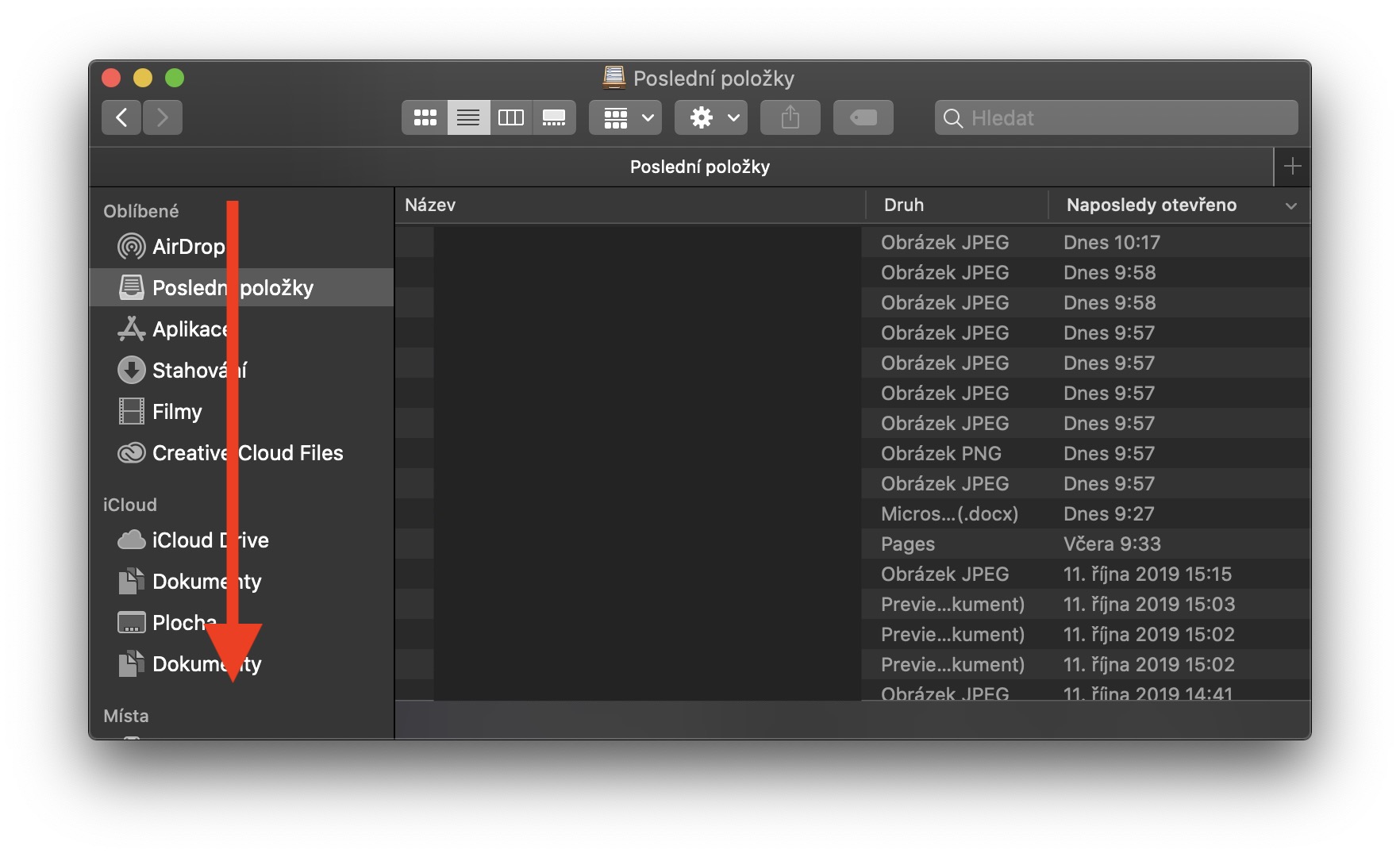Open Creative Cloud Files in the sidebar
Screen dimensions: 1400x857
241,452
